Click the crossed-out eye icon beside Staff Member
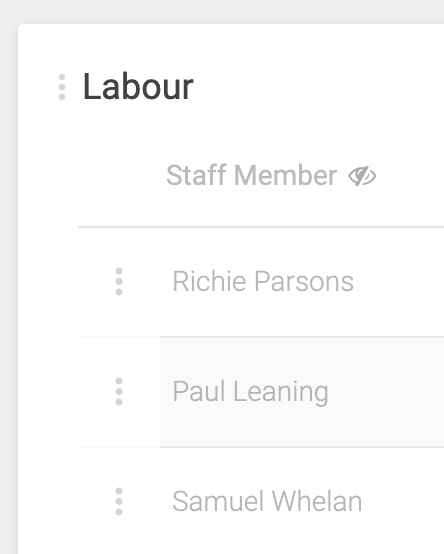Image resolution: width=444 pixels, height=554 pixels. point(362,176)
